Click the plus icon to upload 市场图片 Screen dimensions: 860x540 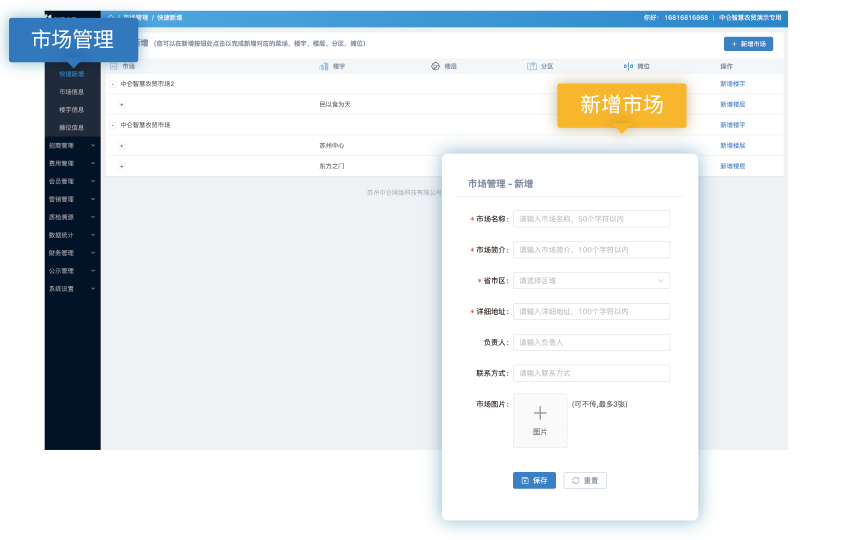(x=540, y=413)
